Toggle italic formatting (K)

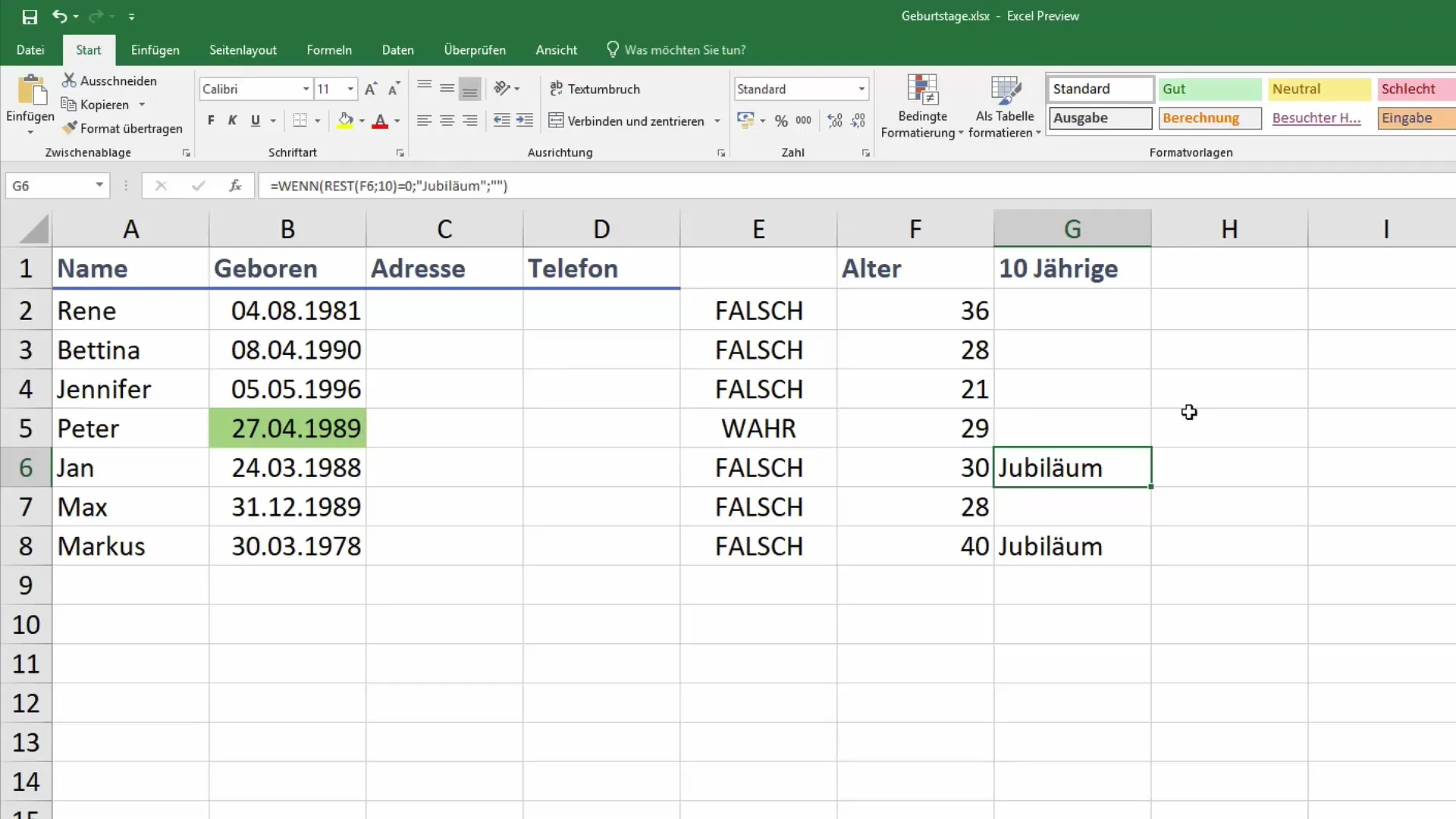233,121
